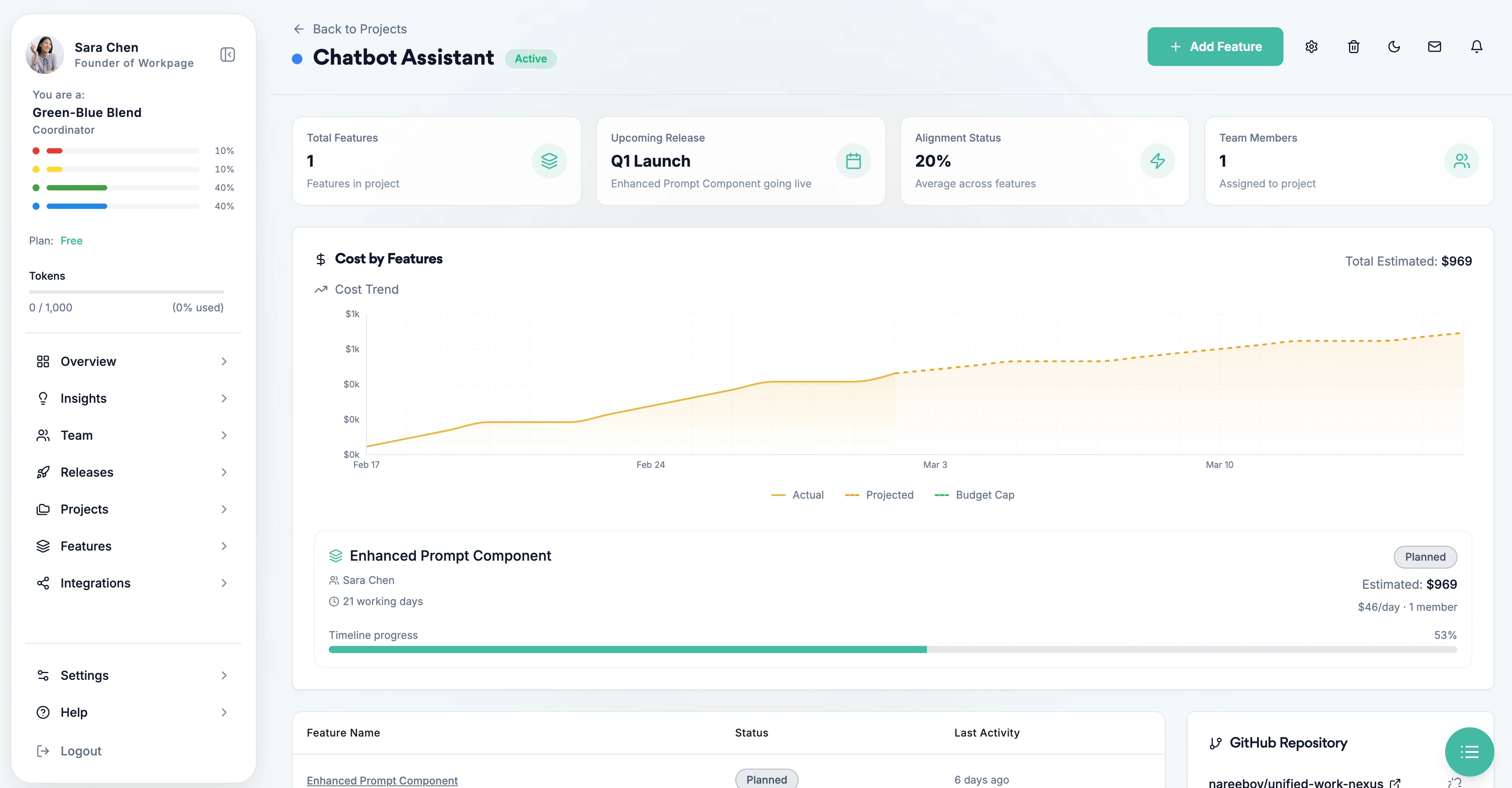1512x788 pixels.
Task: Click the external link icon next to repository name
Action: coord(1395,782)
